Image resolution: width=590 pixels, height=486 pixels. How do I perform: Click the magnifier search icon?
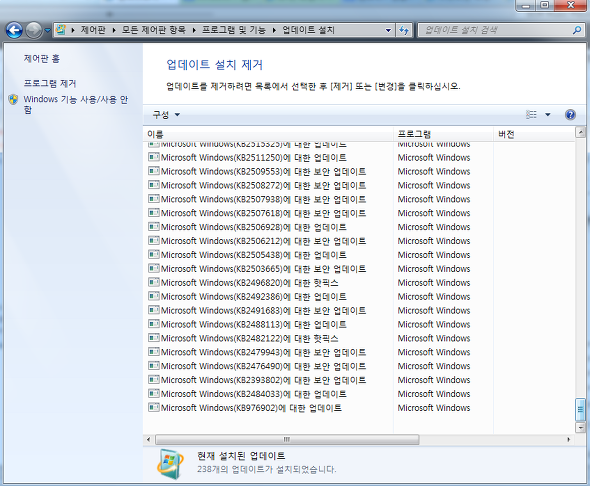(x=577, y=30)
